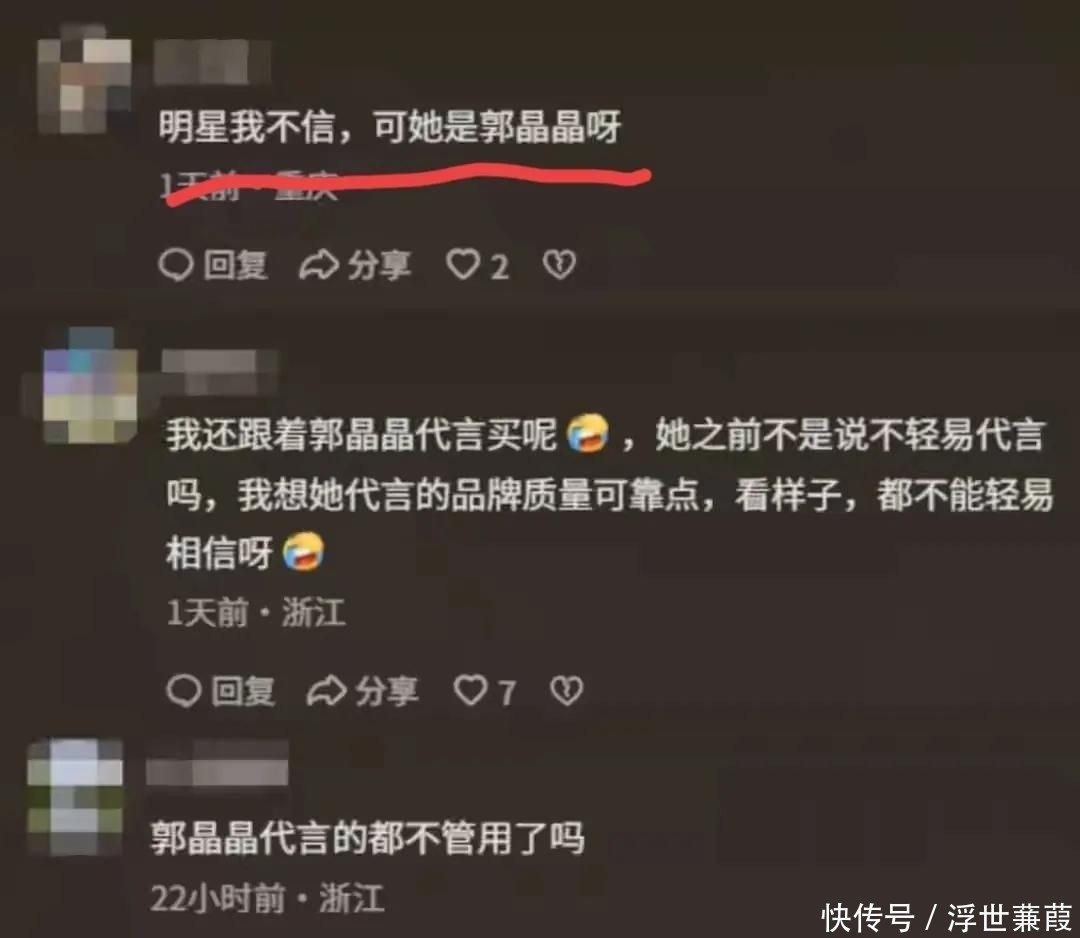
Task: Click reply bubble icon under second comment
Action: (184, 691)
